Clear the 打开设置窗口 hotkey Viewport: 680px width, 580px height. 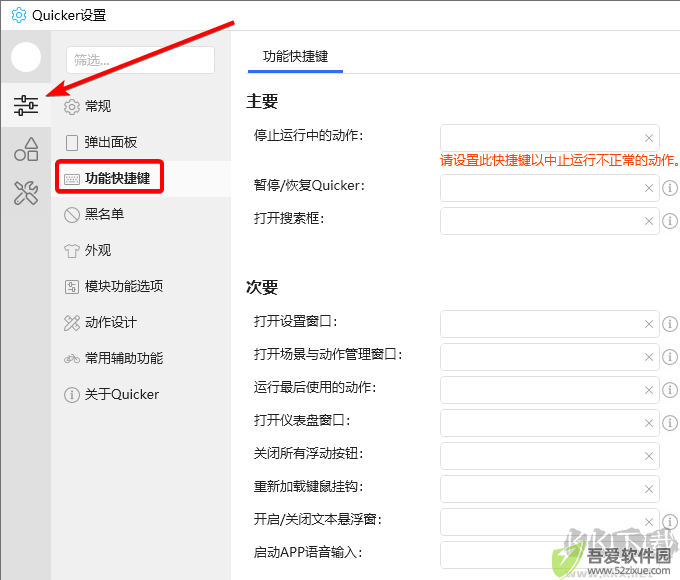click(649, 324)
